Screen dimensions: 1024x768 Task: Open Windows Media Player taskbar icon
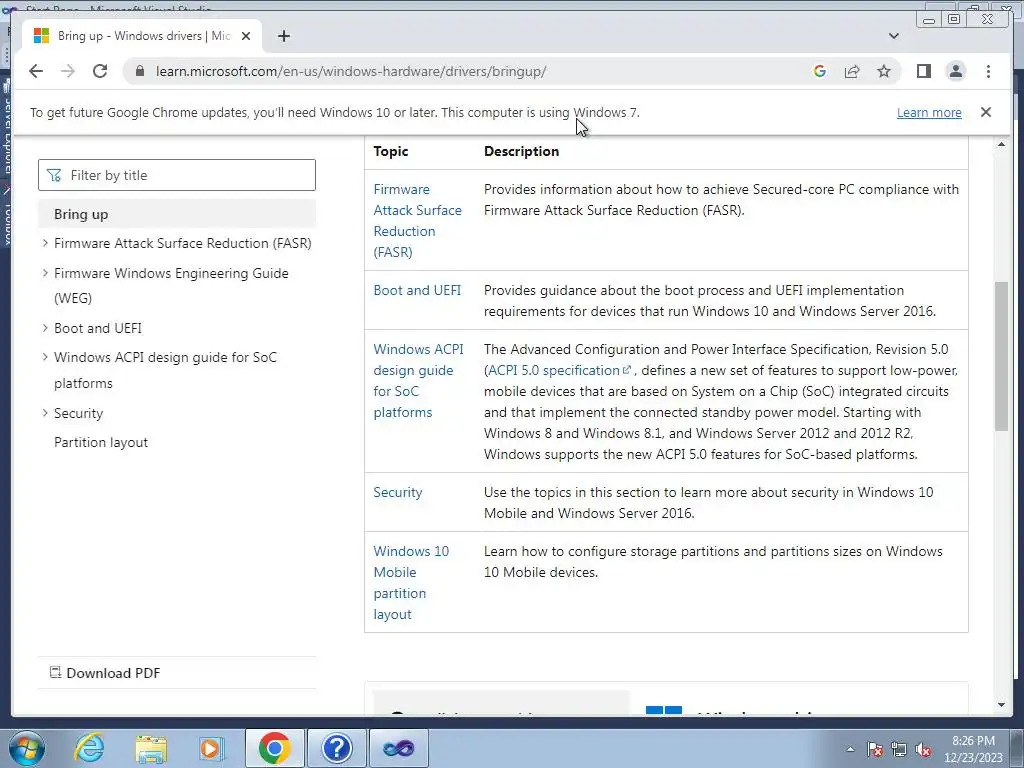211,748
